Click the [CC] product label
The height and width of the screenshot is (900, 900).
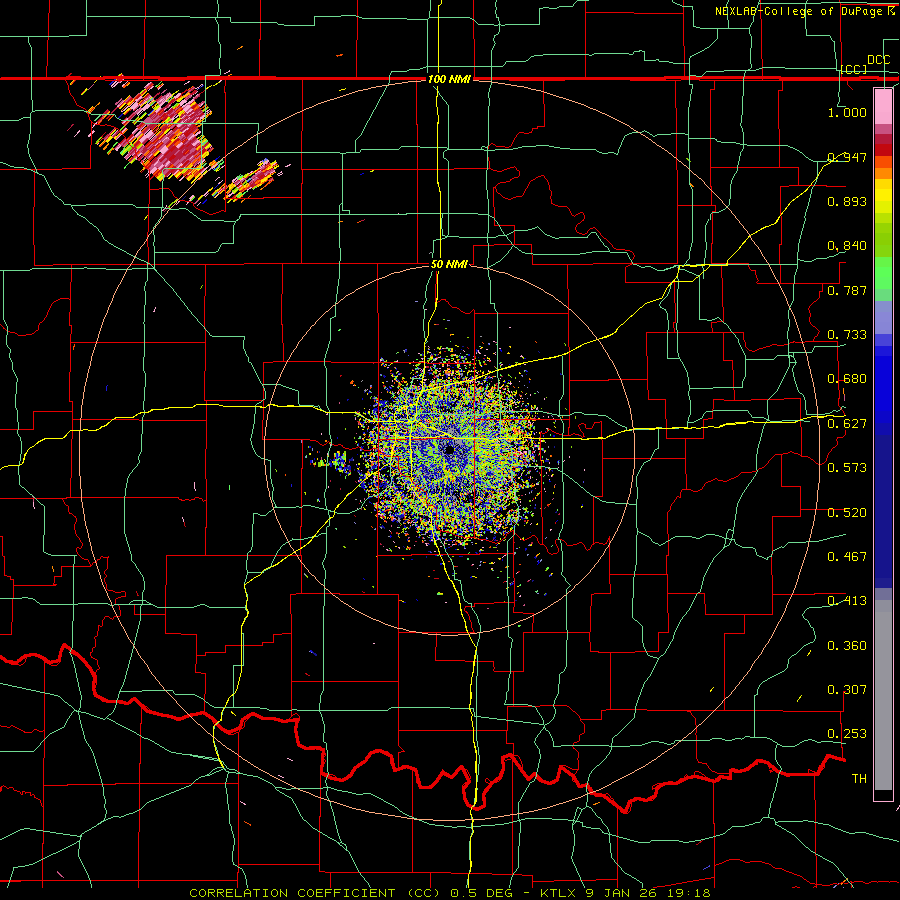854,69
